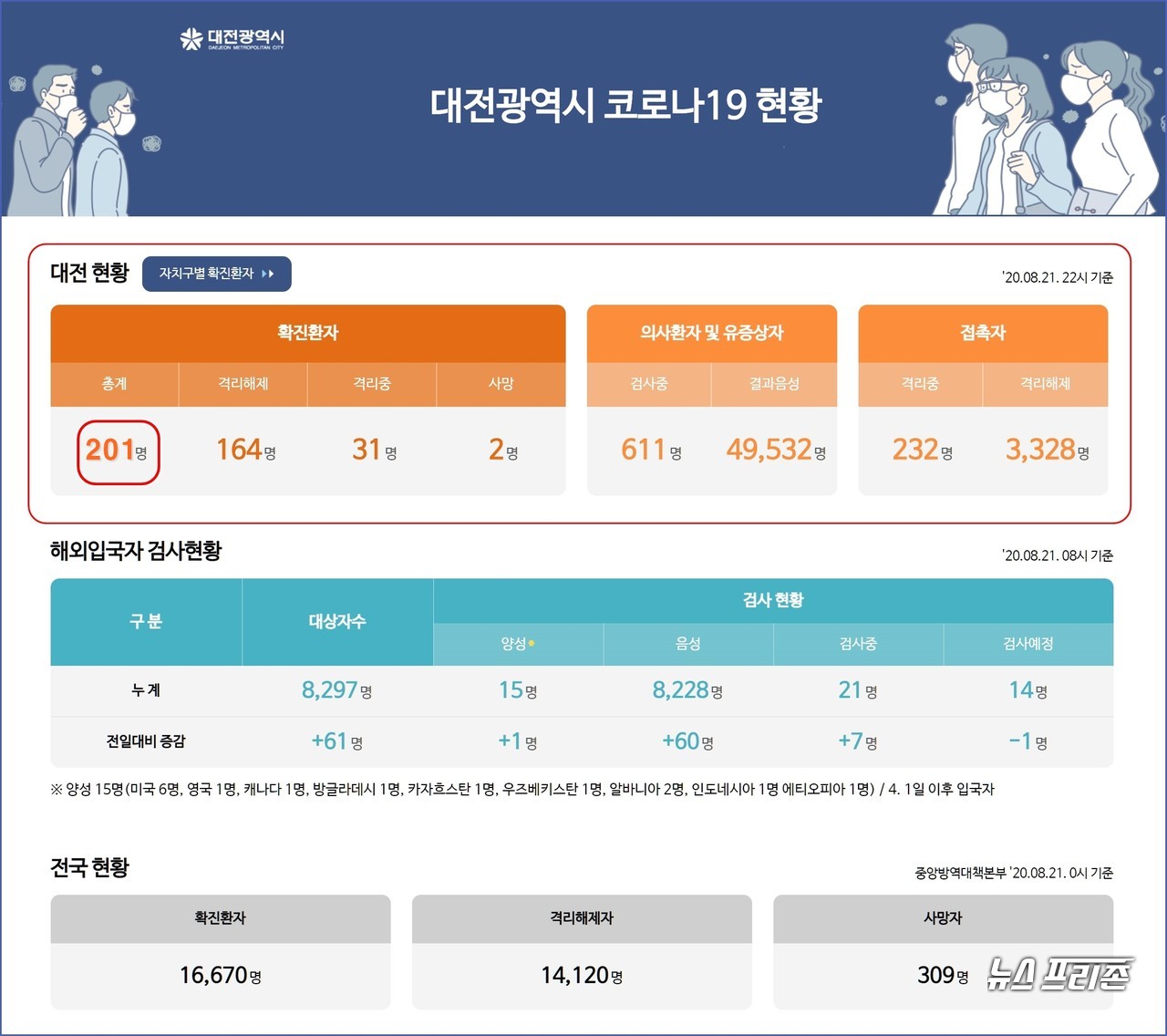Click the 의사환자 및 유증상자 header
This screenshot has height=1036, width=1167.
(712, 333)
